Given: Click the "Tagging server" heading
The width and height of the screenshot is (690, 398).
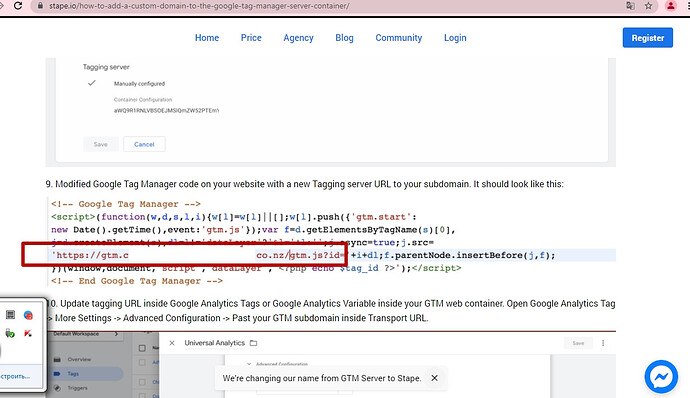Looking at the screenshot, I should [106, 67].
